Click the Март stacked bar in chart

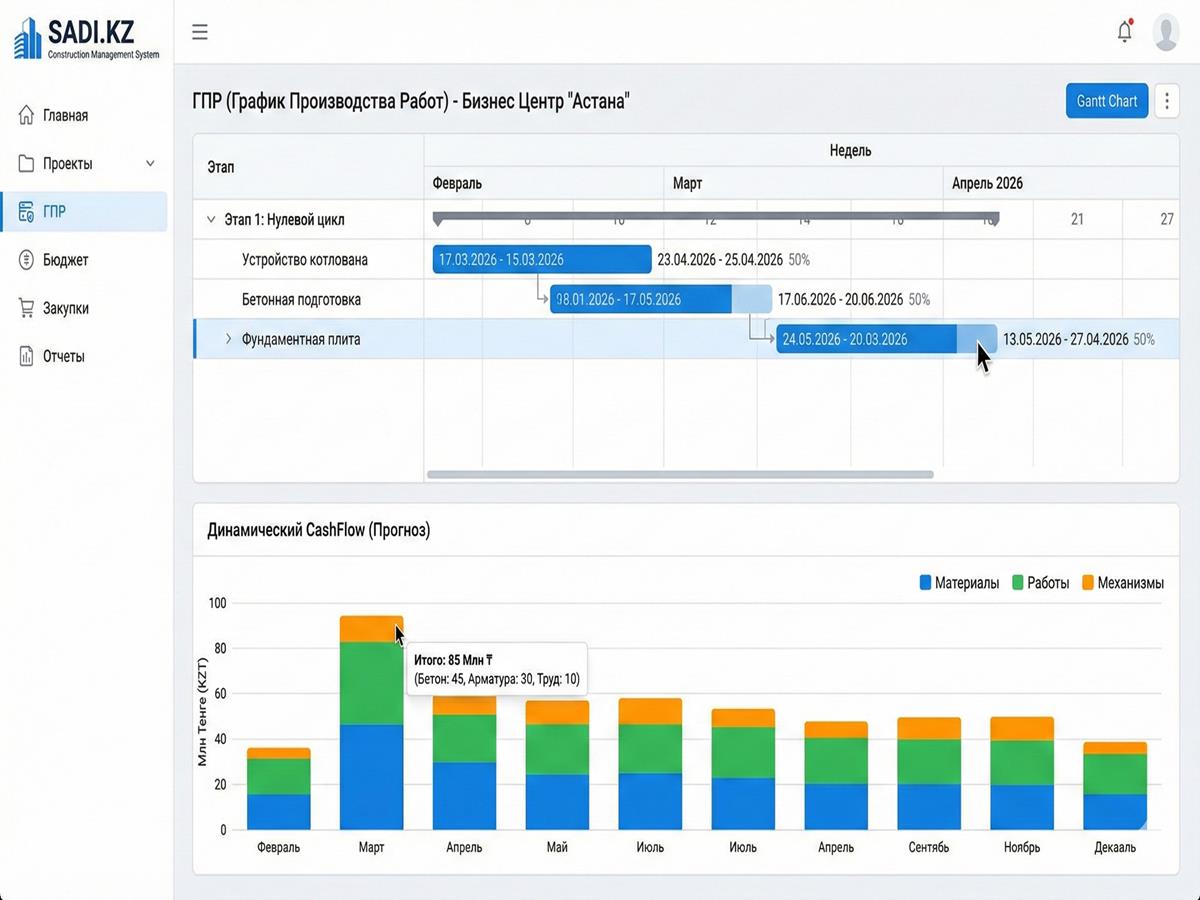point(371,740)
